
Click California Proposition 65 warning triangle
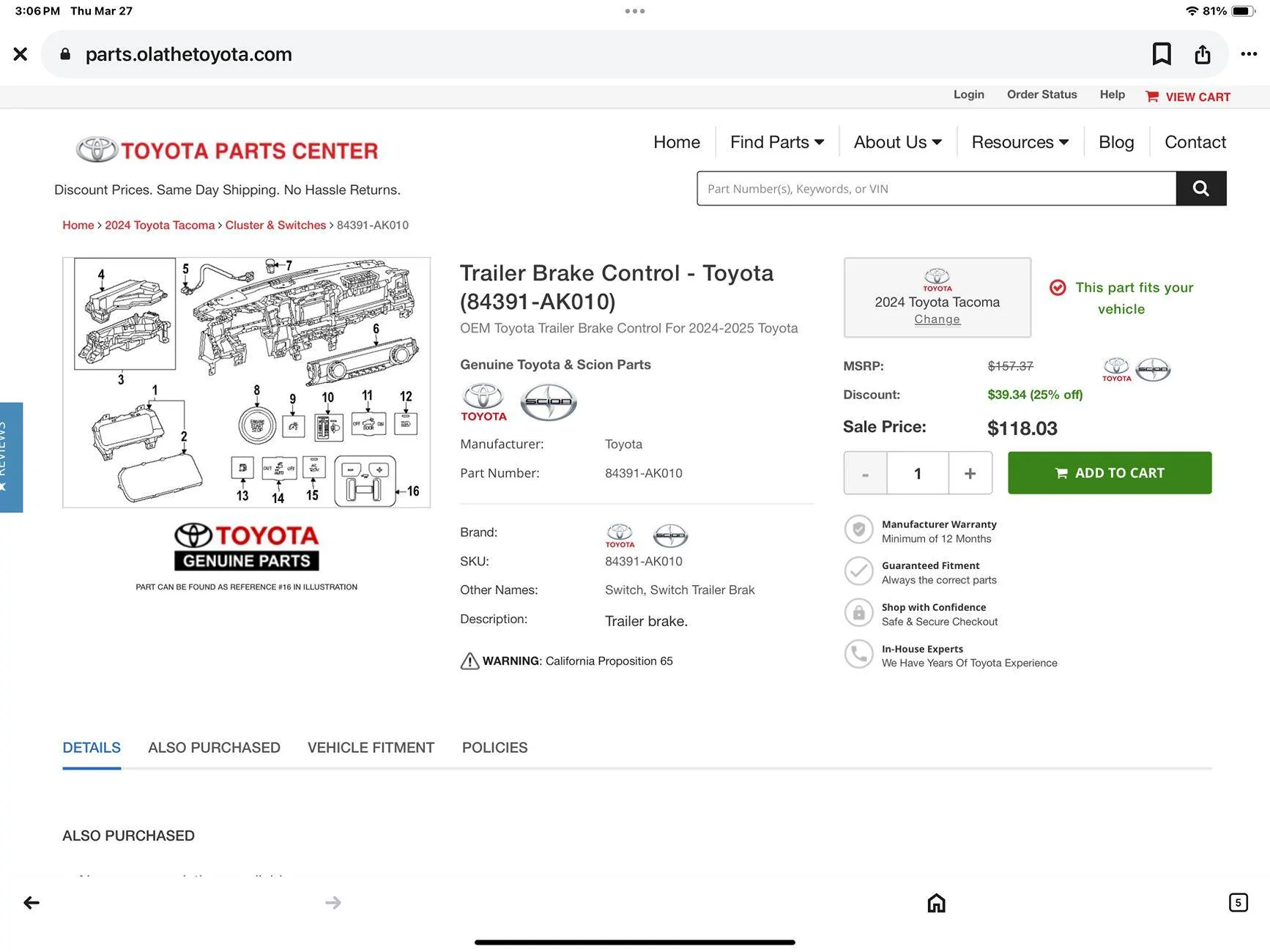[469, 661]
